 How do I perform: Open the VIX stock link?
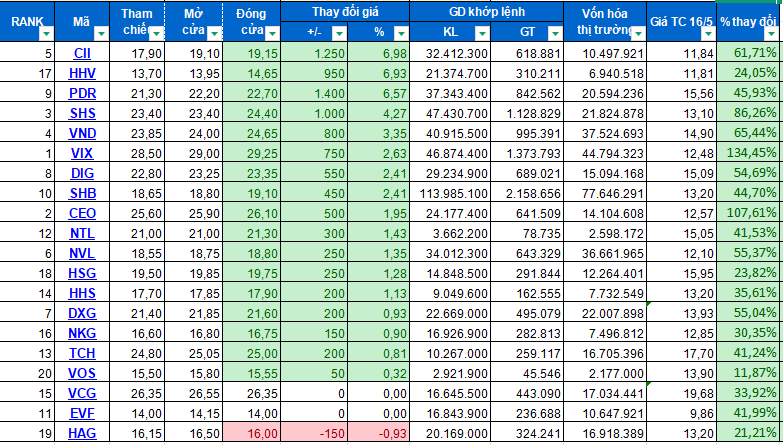[82, 153]
